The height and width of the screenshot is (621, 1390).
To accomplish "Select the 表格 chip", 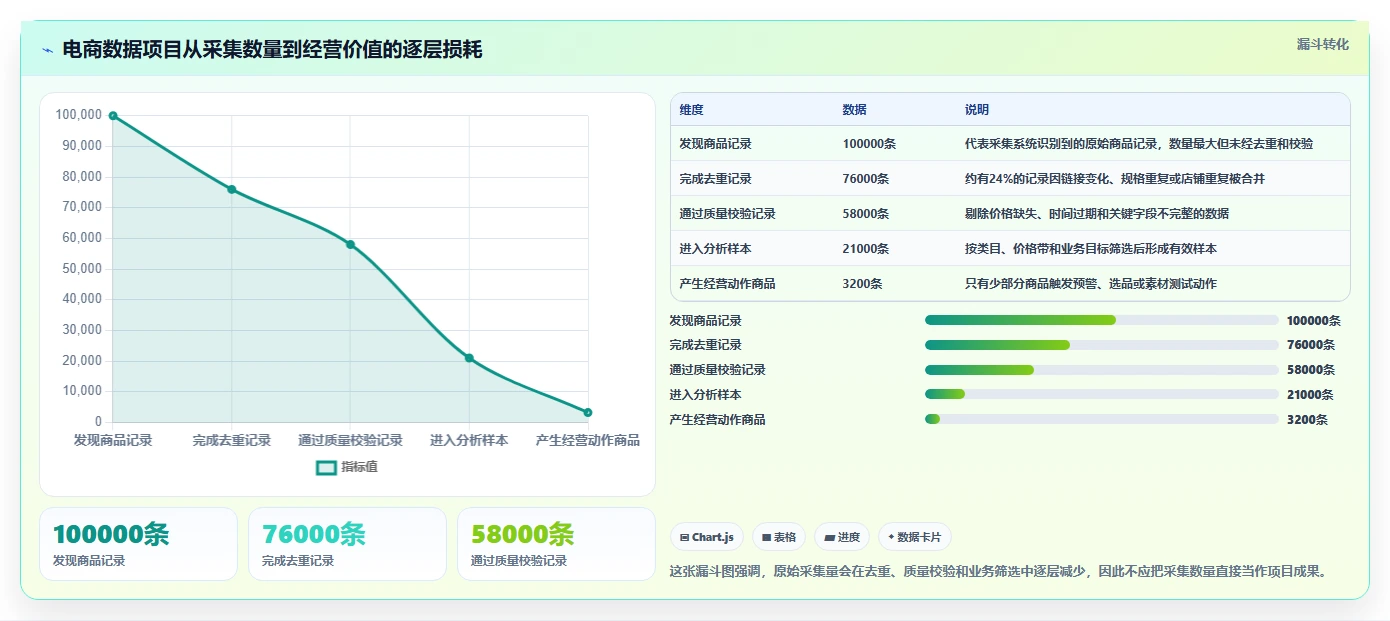I will (x=779, y=537).
